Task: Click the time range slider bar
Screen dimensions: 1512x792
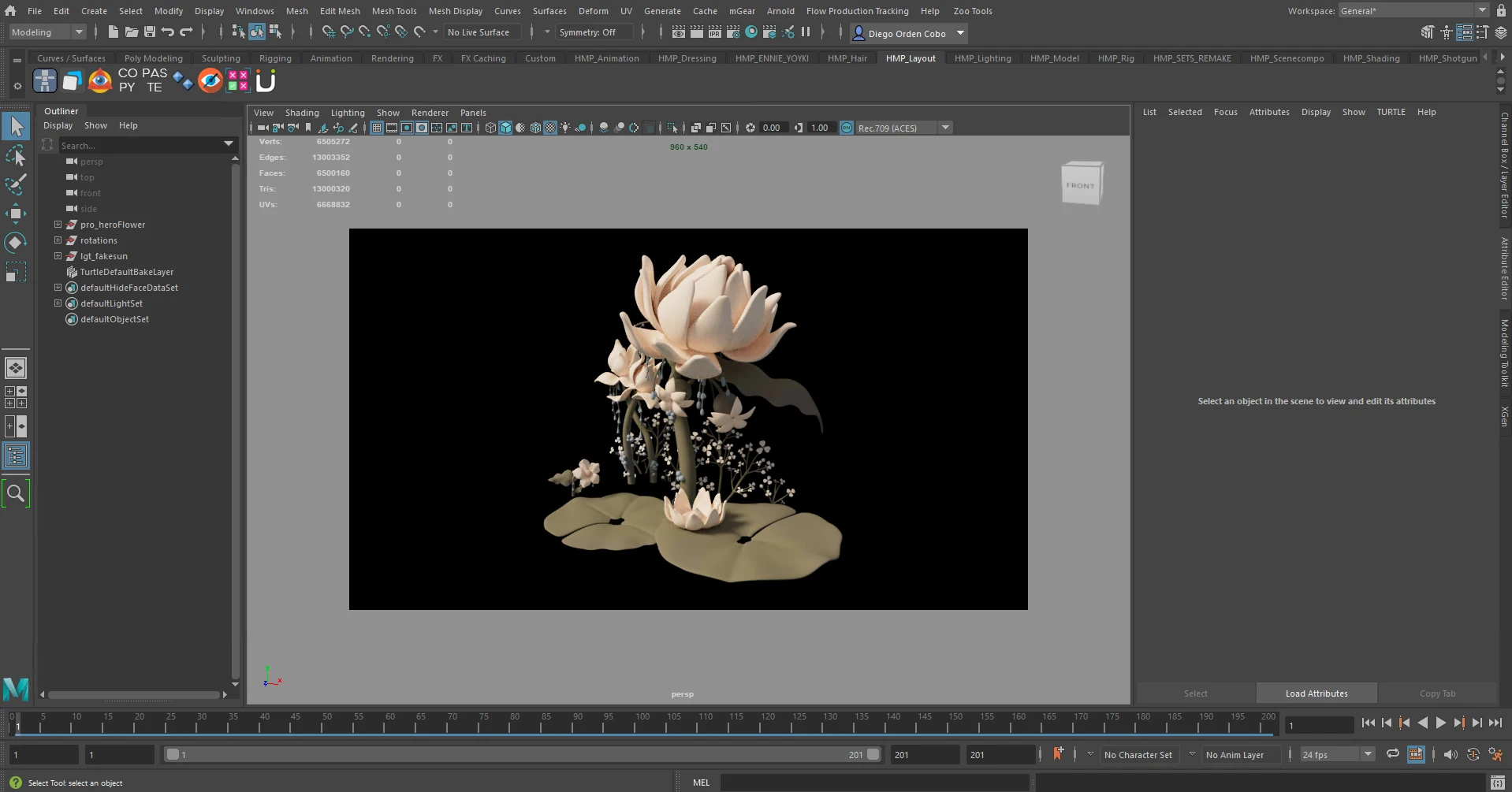Action: 520,754
